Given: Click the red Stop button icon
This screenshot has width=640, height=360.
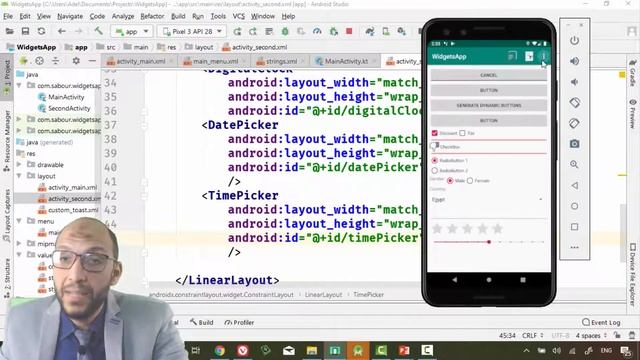Looking at the screenshot, I should pyautogui.click(x=349, y=31).
